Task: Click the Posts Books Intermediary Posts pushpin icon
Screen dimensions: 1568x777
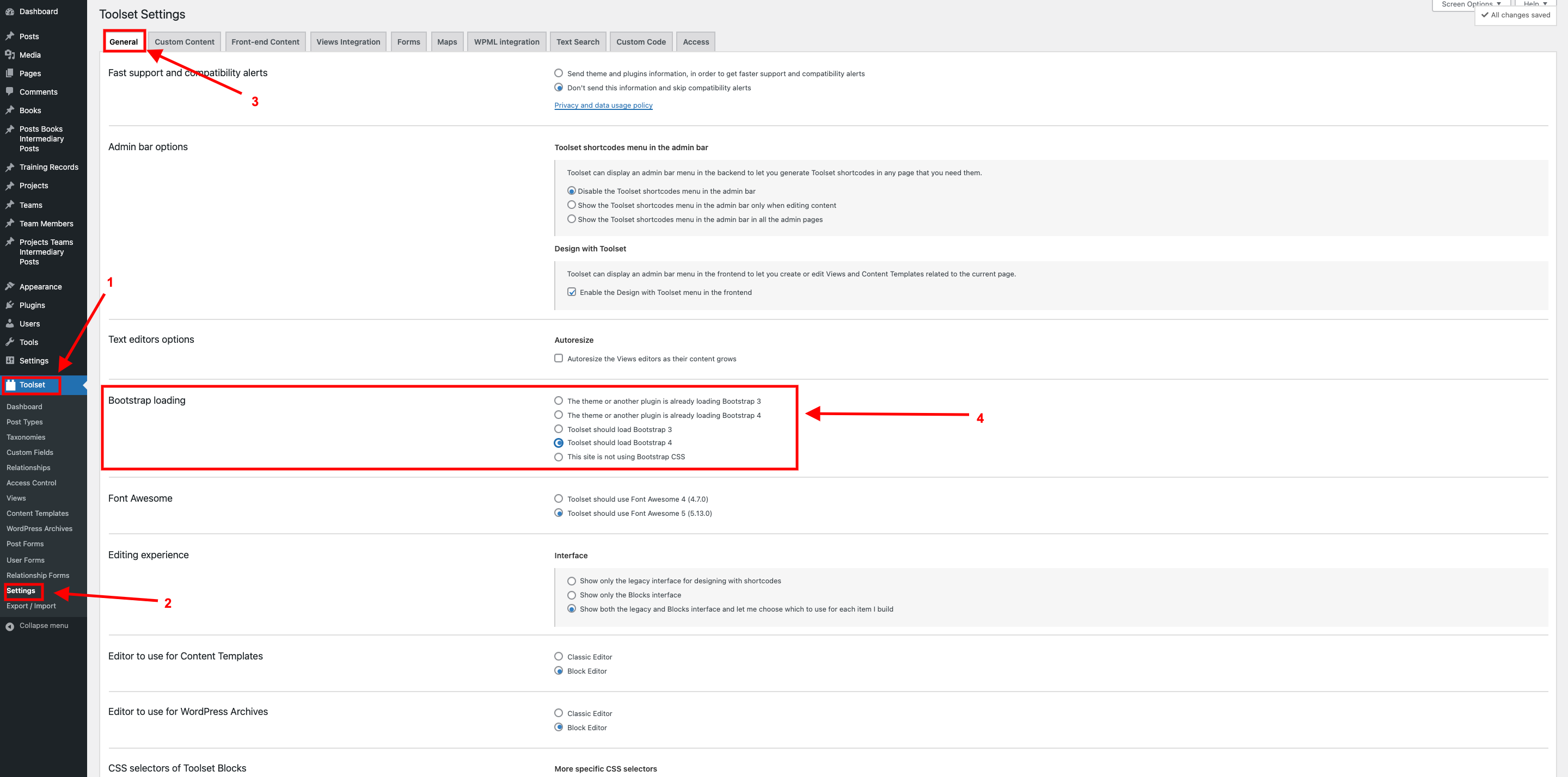Action: coord(10,129)
